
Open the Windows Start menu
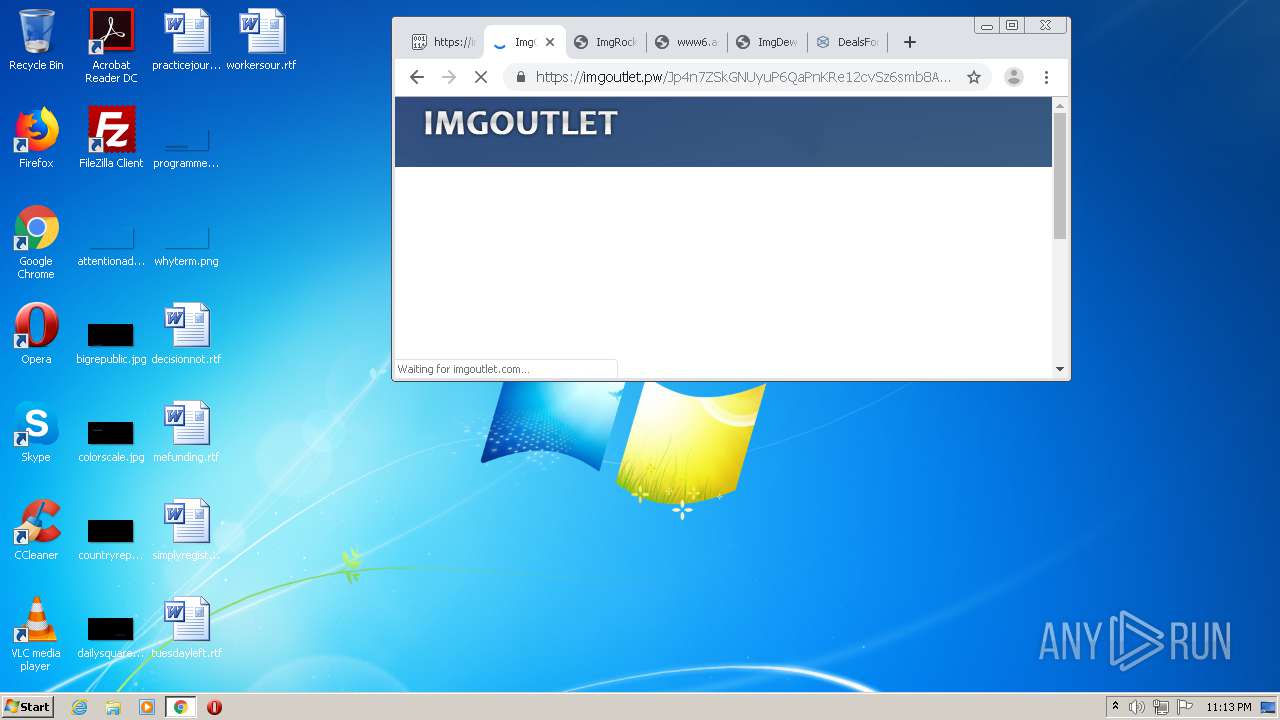28,706
